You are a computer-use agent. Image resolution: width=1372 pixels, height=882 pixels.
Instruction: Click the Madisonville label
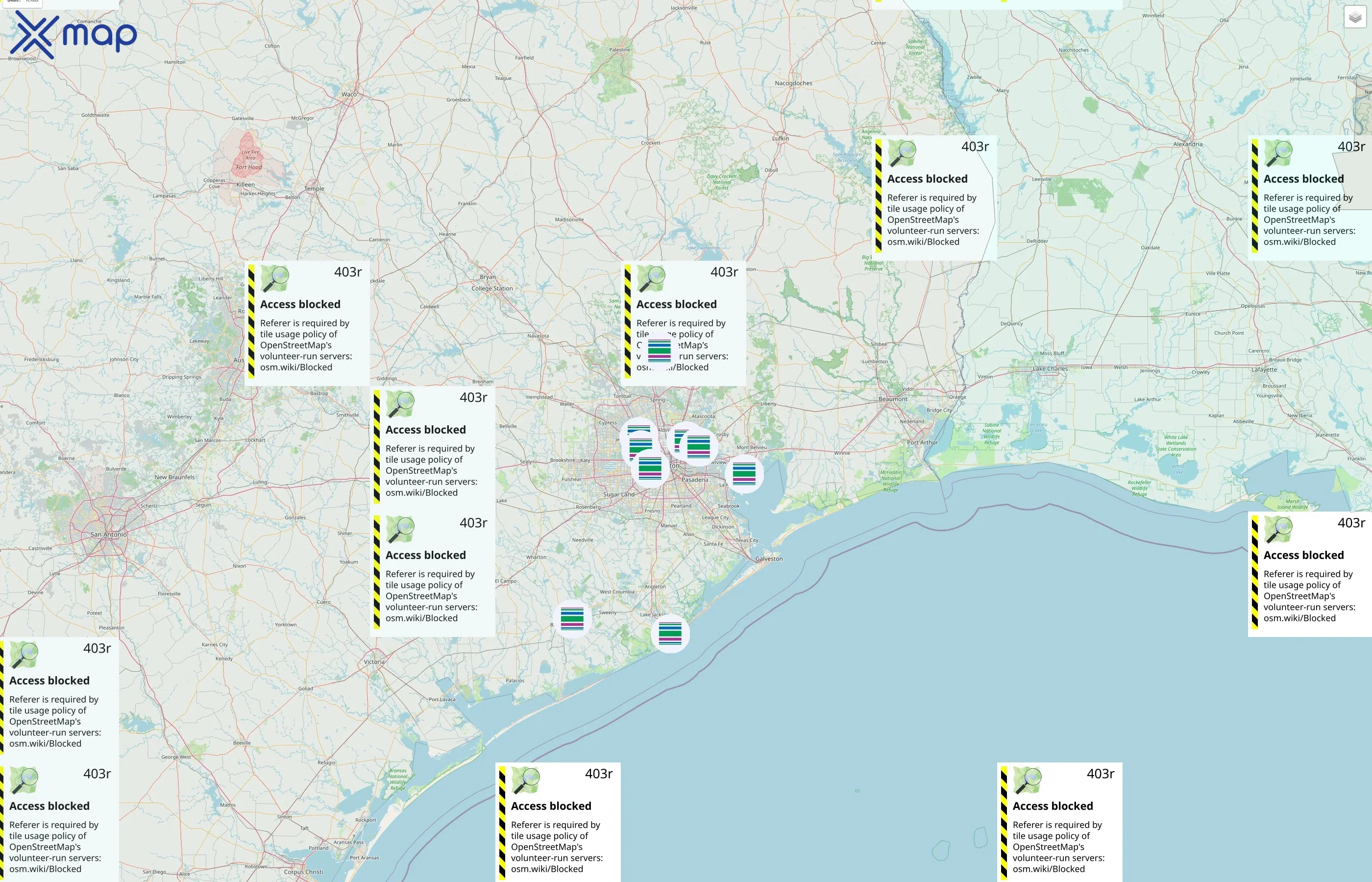click(569, 220)
